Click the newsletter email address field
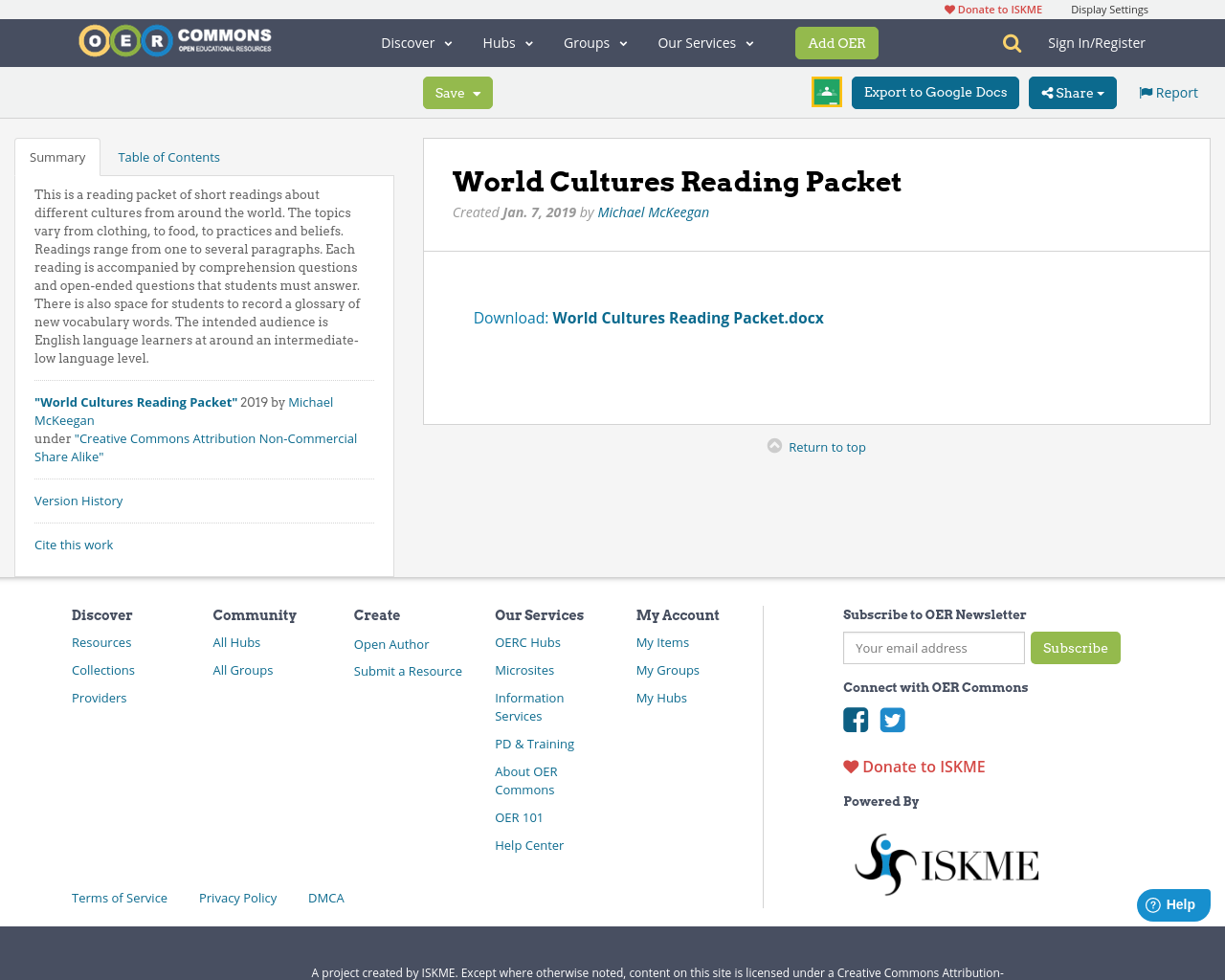Image resolution: width=1225 pixels, height=980 pixels. pyautogui.click(x=933, y=647)
